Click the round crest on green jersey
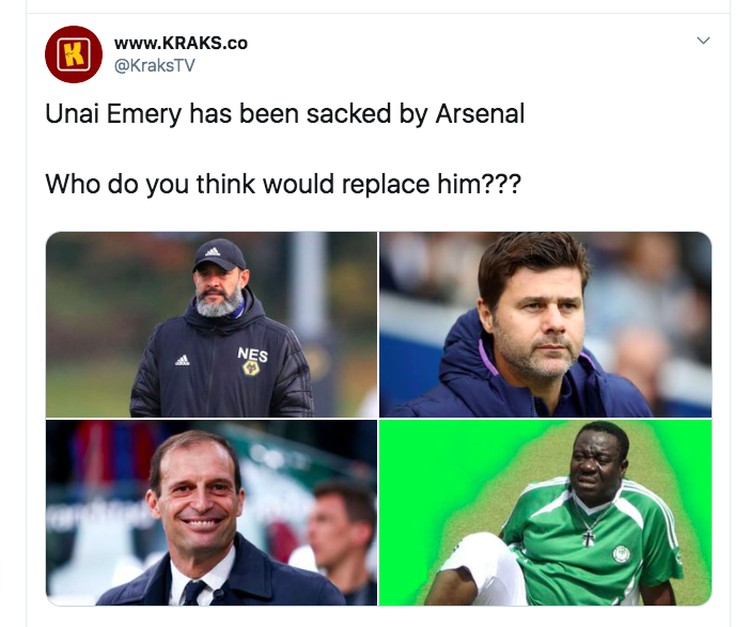The image size is (750, 627). point(620,554)
